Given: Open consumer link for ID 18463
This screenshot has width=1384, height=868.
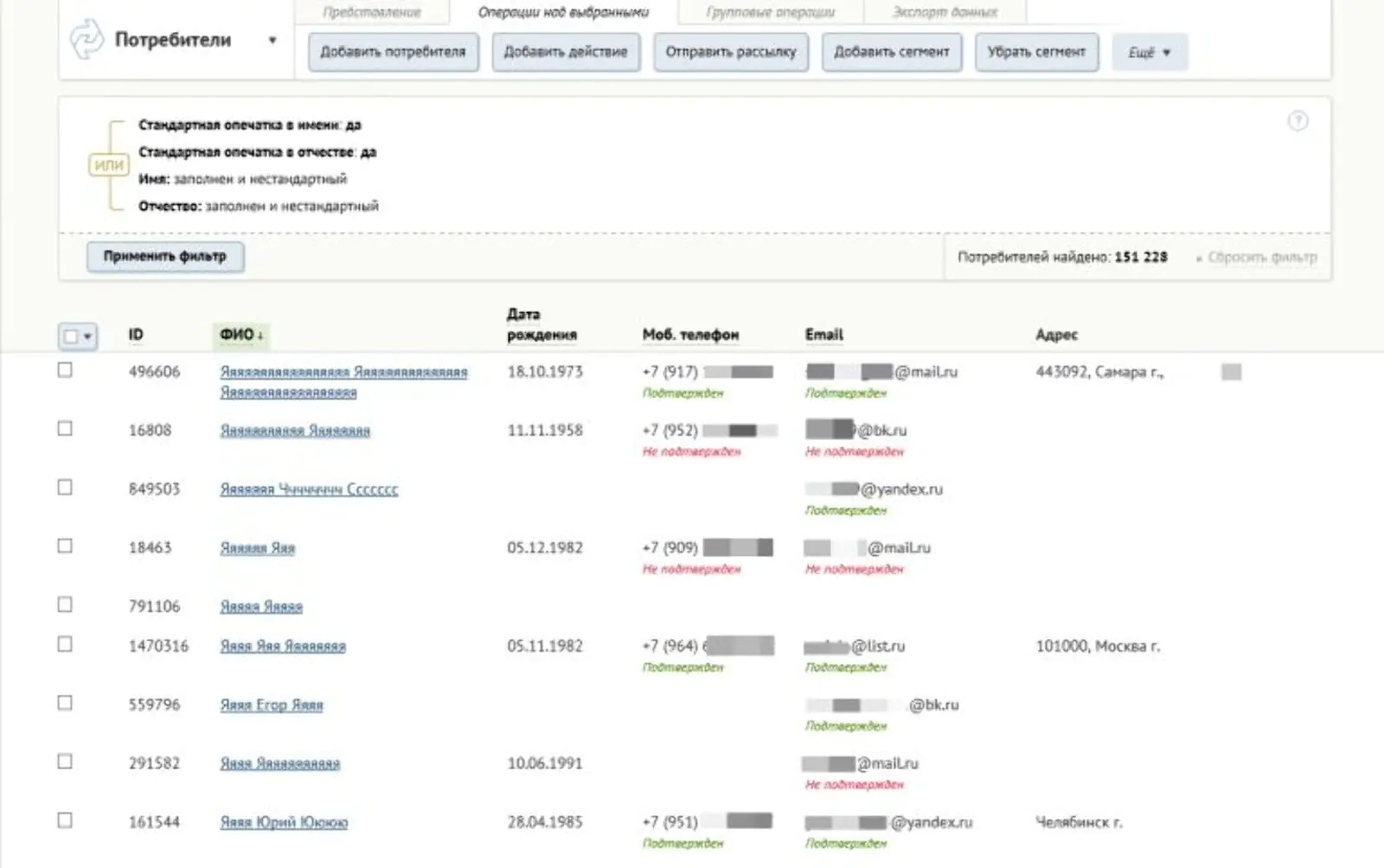Looking at the screenshot, I should pyautogui.click(x=258, y=548).
